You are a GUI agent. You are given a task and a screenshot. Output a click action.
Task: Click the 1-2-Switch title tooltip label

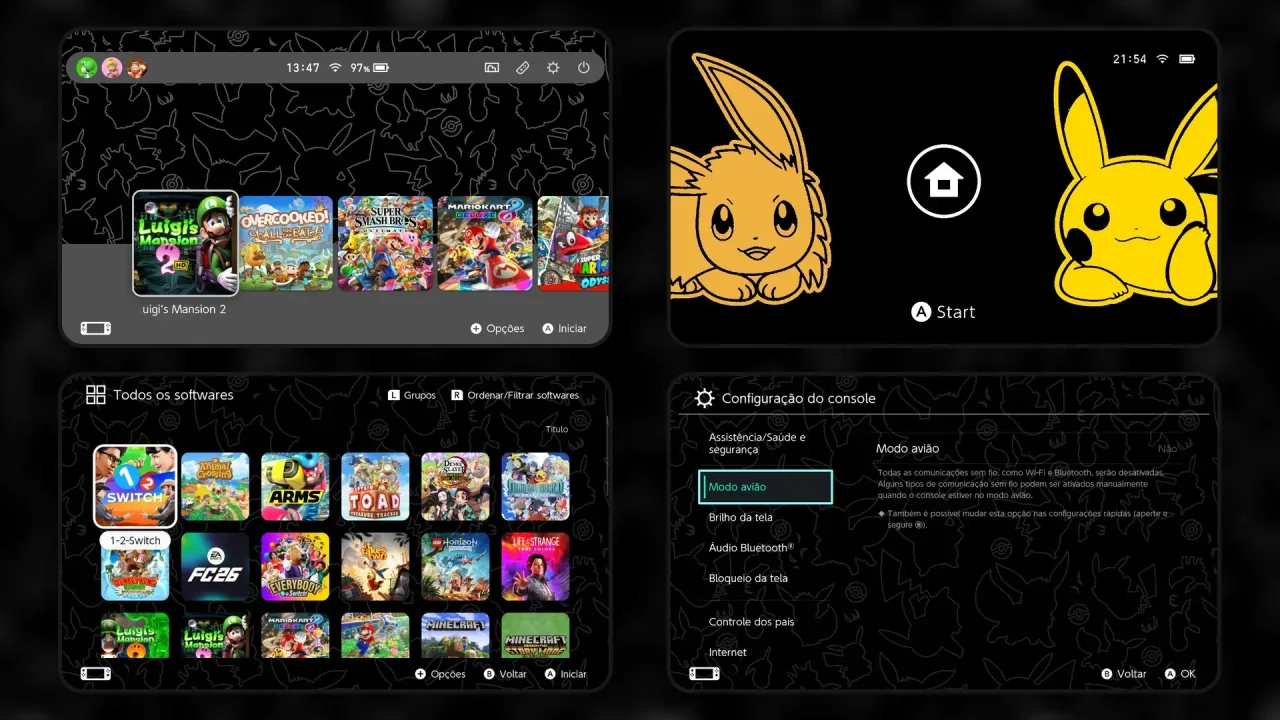135,540
